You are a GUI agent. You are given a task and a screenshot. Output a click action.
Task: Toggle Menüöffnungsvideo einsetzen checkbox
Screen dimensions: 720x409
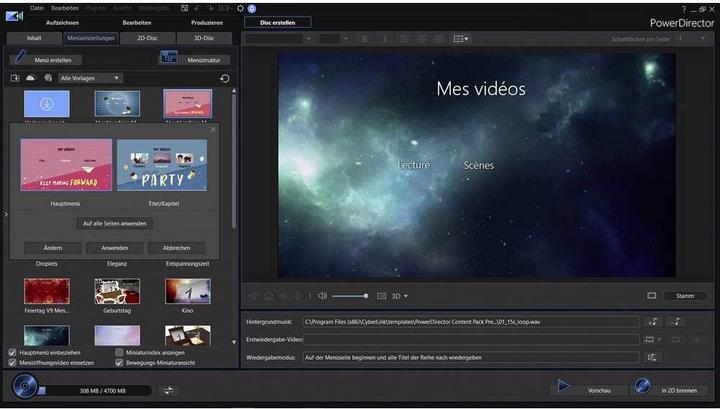(12, 363)
